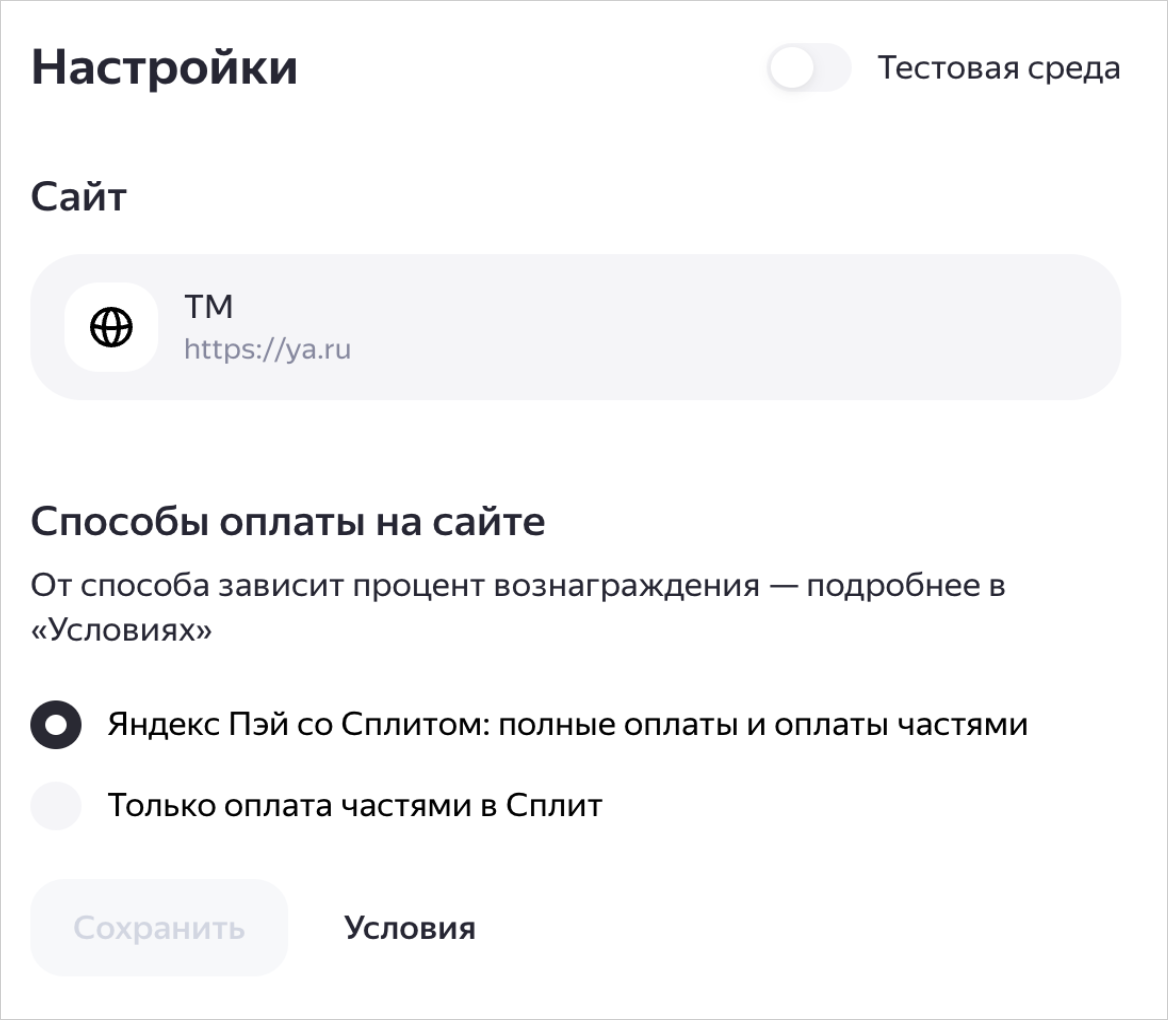The height and width of the screenshot is (1020, 1168).
Task: Click the Сохранить button
Action: click(159, 928)
